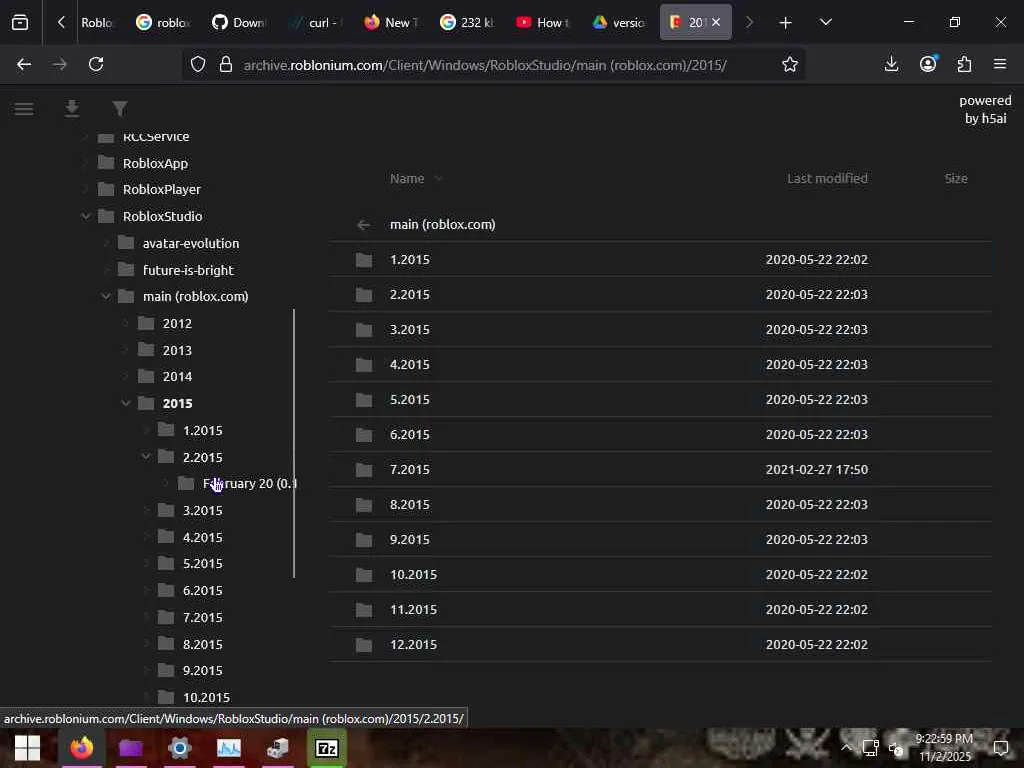
Task: Click the address bar URL
Action: pos(485,65)
